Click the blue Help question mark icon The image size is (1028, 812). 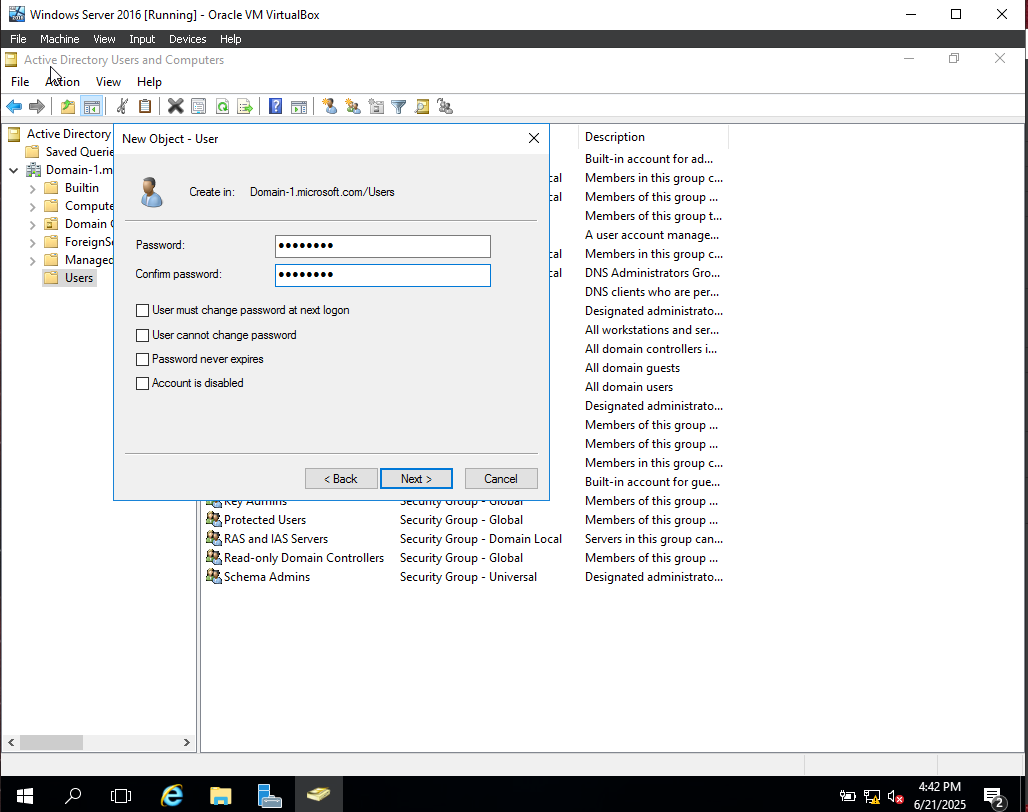[275, 106]
